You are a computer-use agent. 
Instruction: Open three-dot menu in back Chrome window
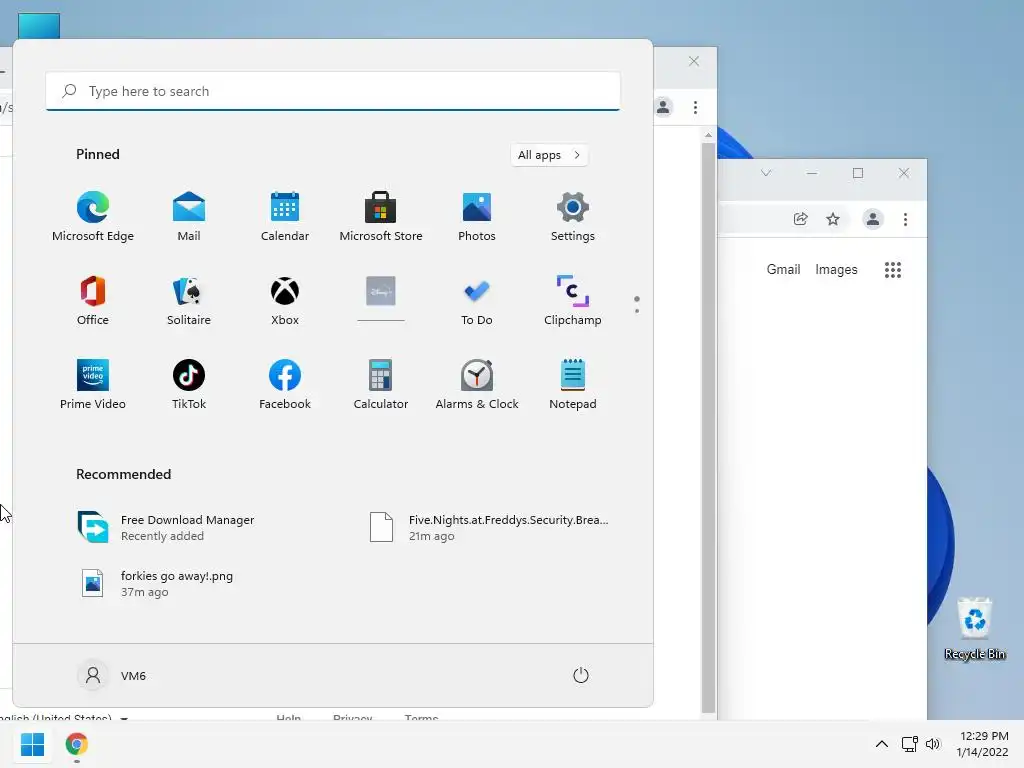pyautogui.click(x=696, y=107)
